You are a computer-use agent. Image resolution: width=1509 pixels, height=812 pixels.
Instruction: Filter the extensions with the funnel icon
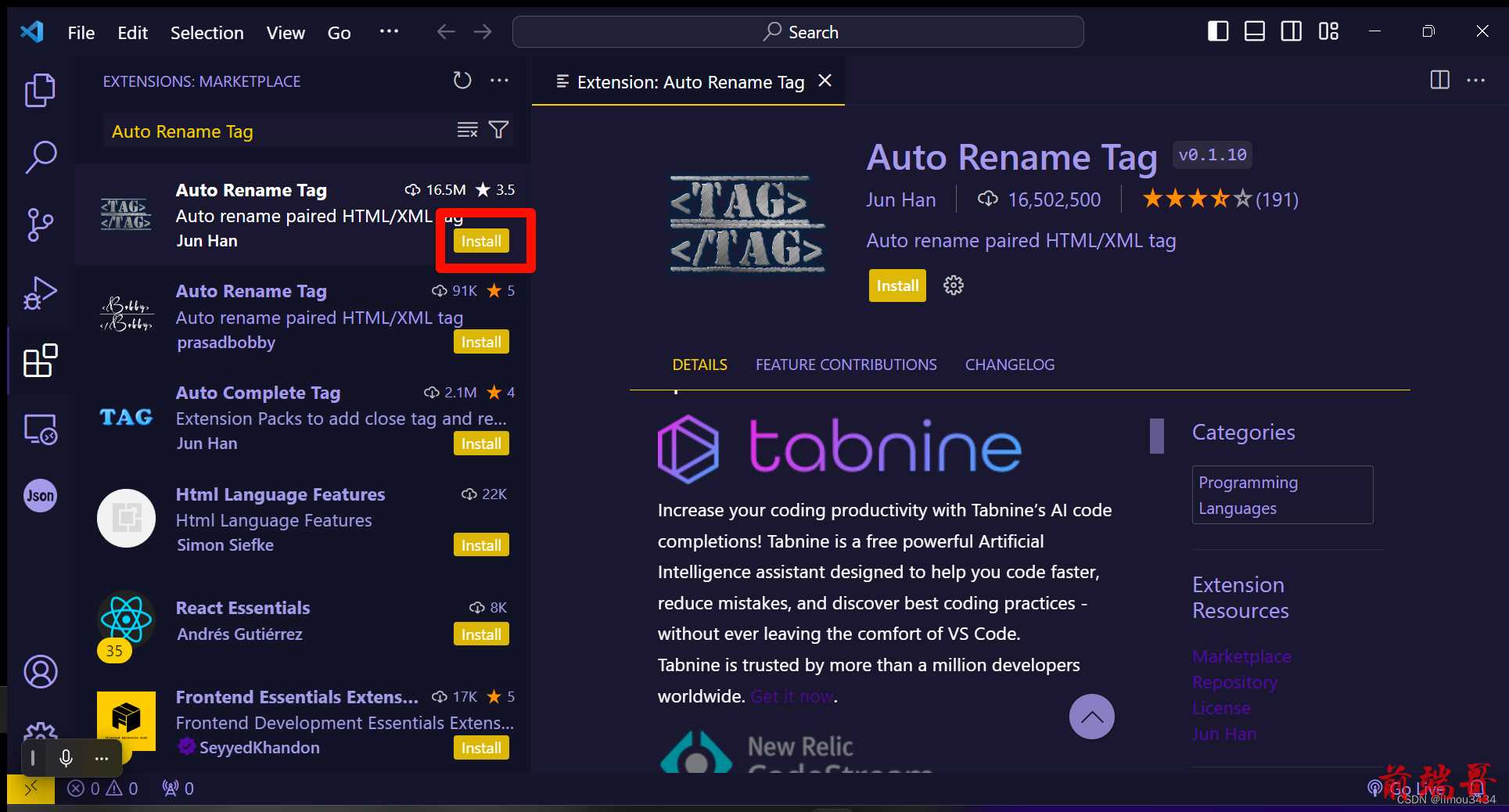coord(498,130)
